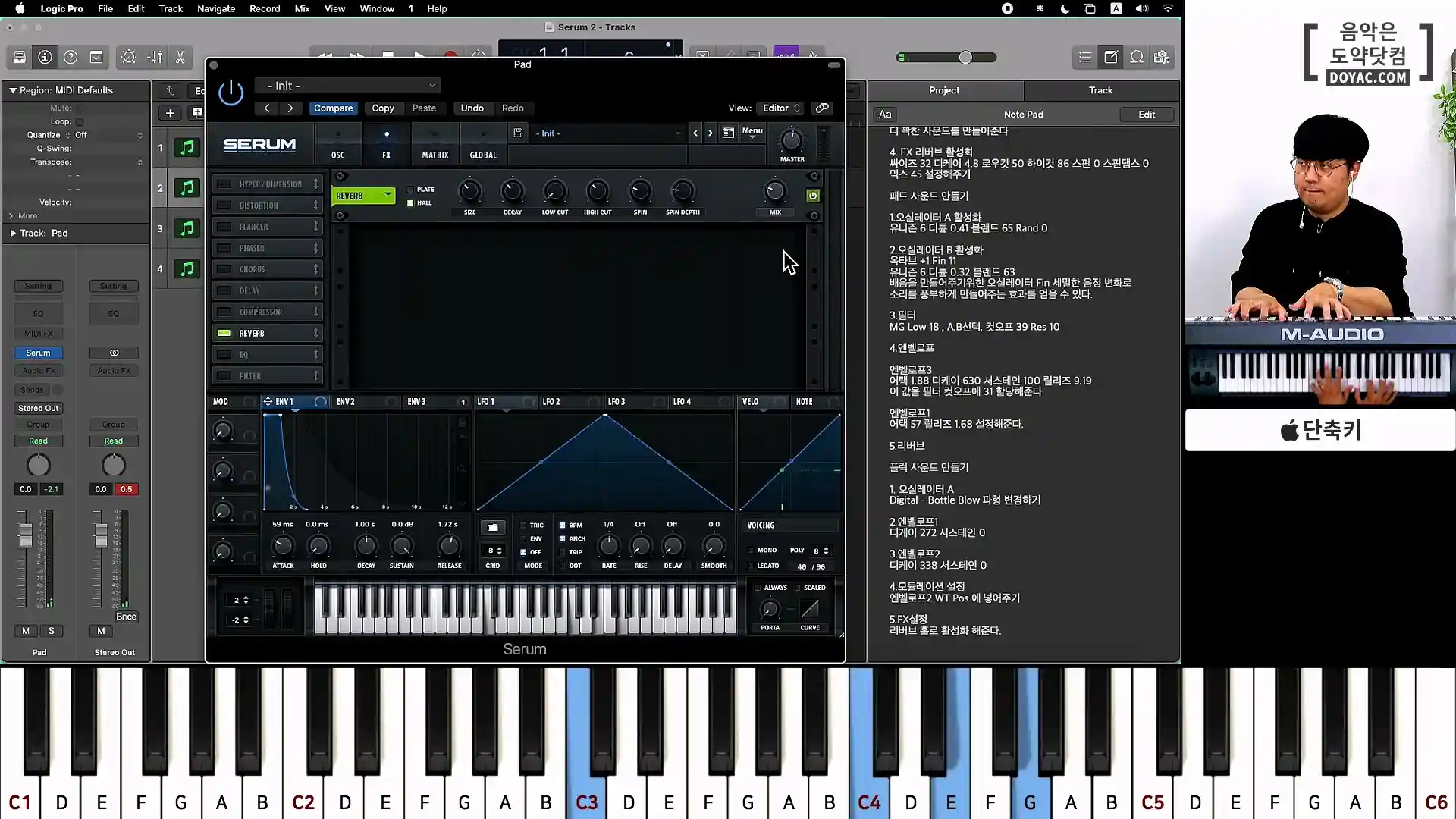Expand the Track Pad section

(13, 233)
